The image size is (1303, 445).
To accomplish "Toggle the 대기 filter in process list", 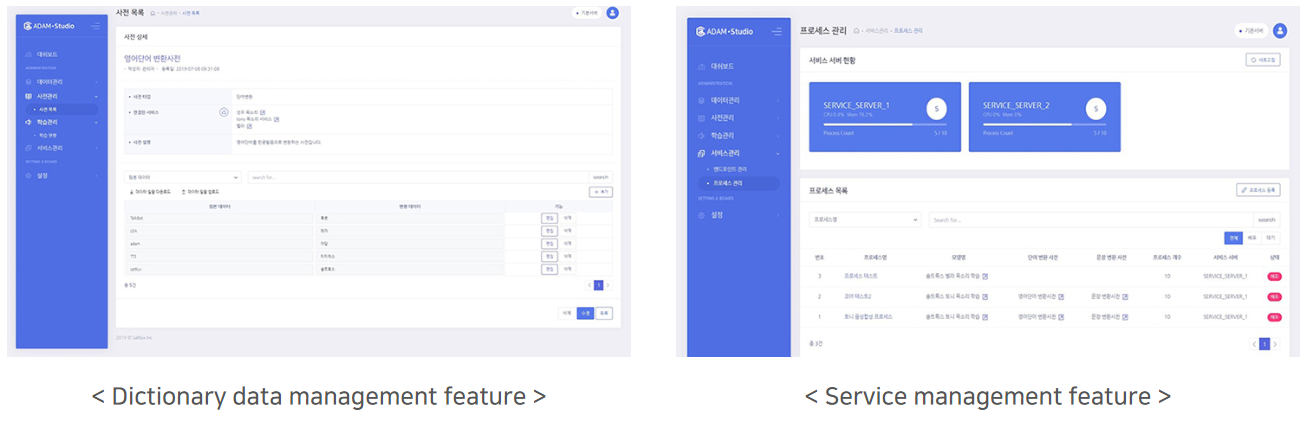I will coord(1270,238).
